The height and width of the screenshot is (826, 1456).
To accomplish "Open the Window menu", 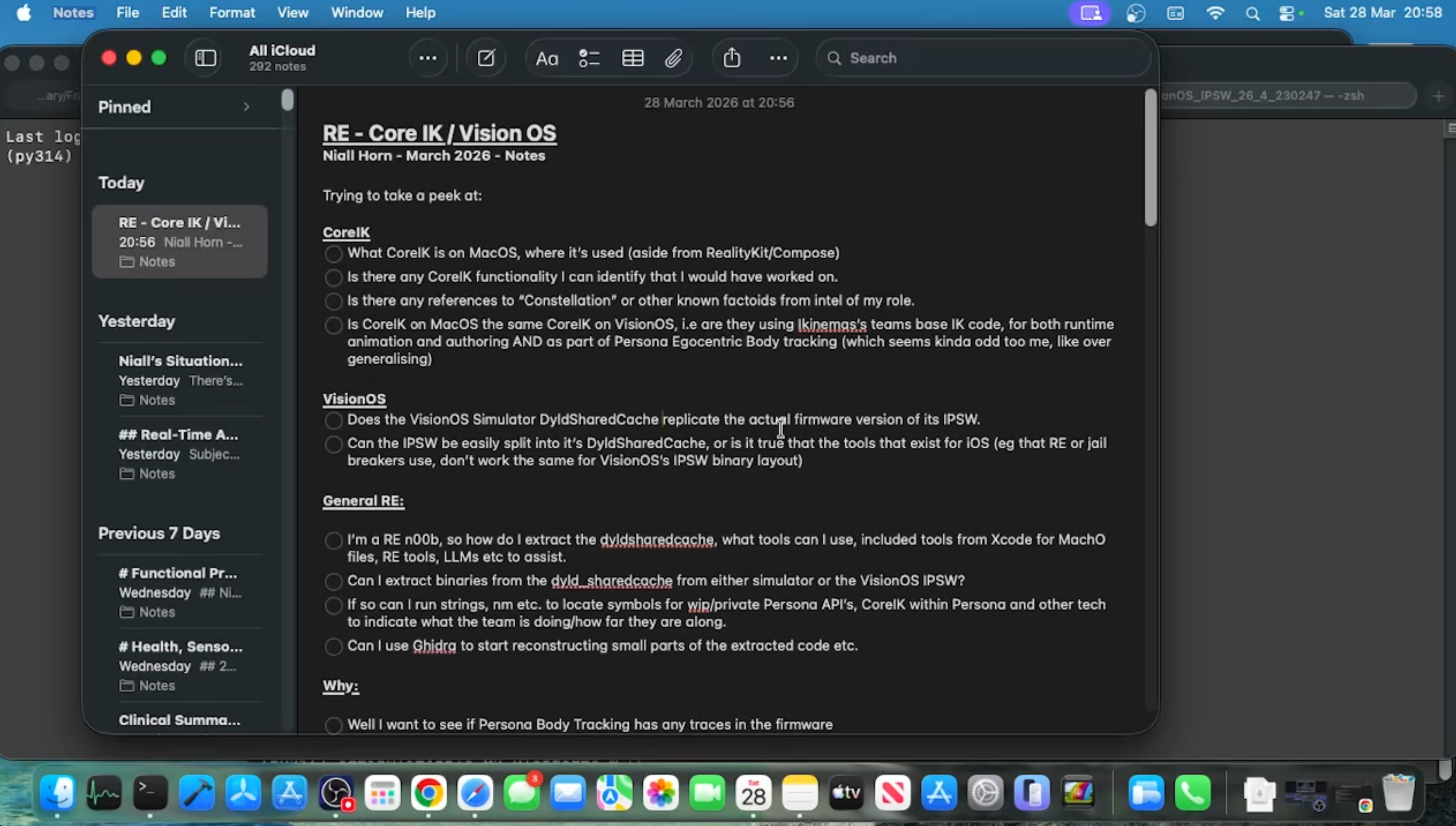I will pos(357,13).
